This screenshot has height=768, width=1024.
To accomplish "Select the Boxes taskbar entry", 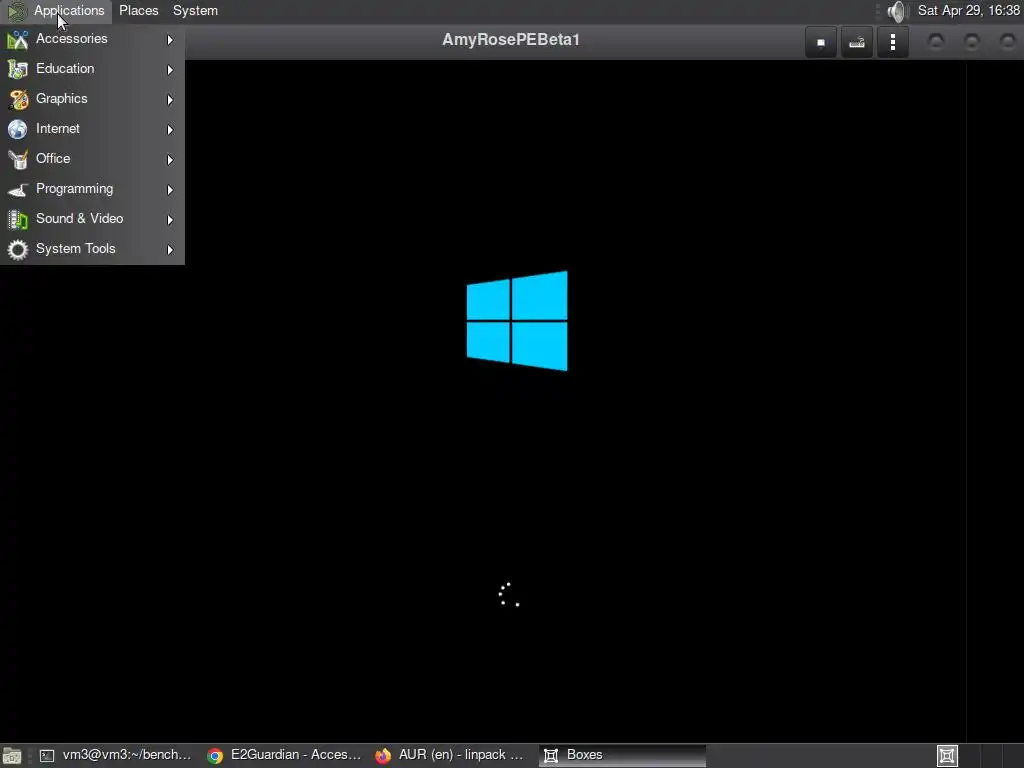I will (622, 755).
